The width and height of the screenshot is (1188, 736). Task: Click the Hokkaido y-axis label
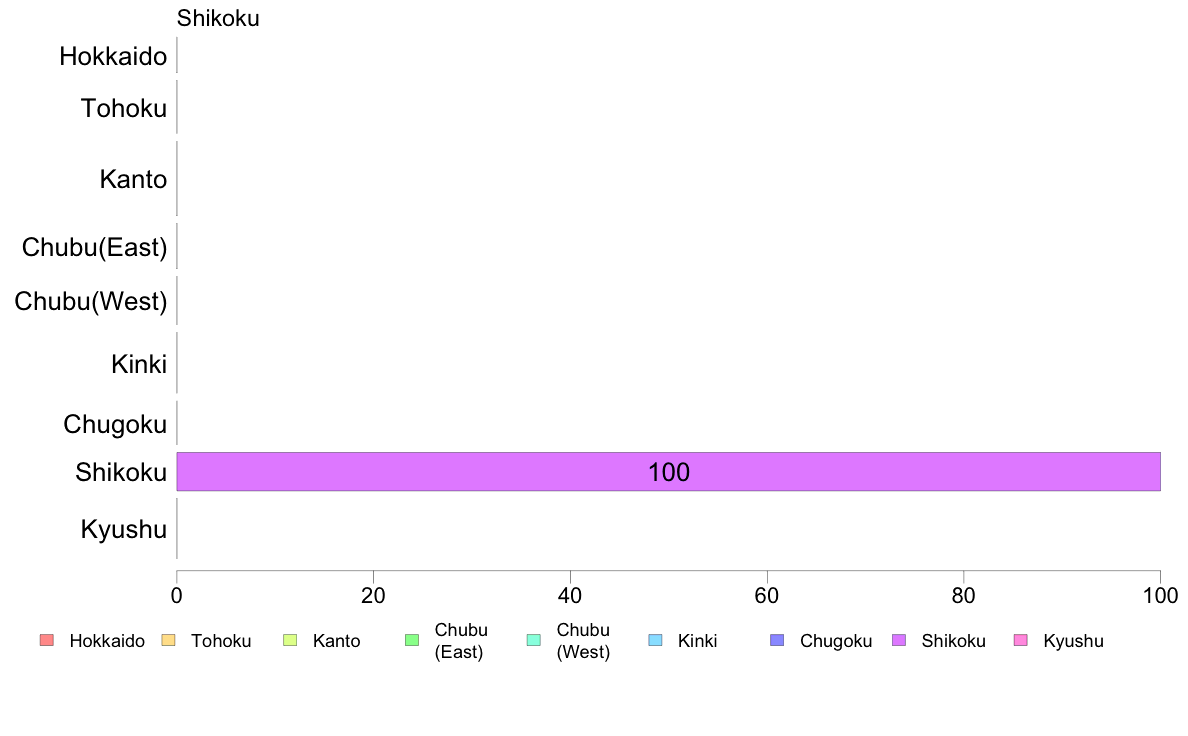pos(113,56)
